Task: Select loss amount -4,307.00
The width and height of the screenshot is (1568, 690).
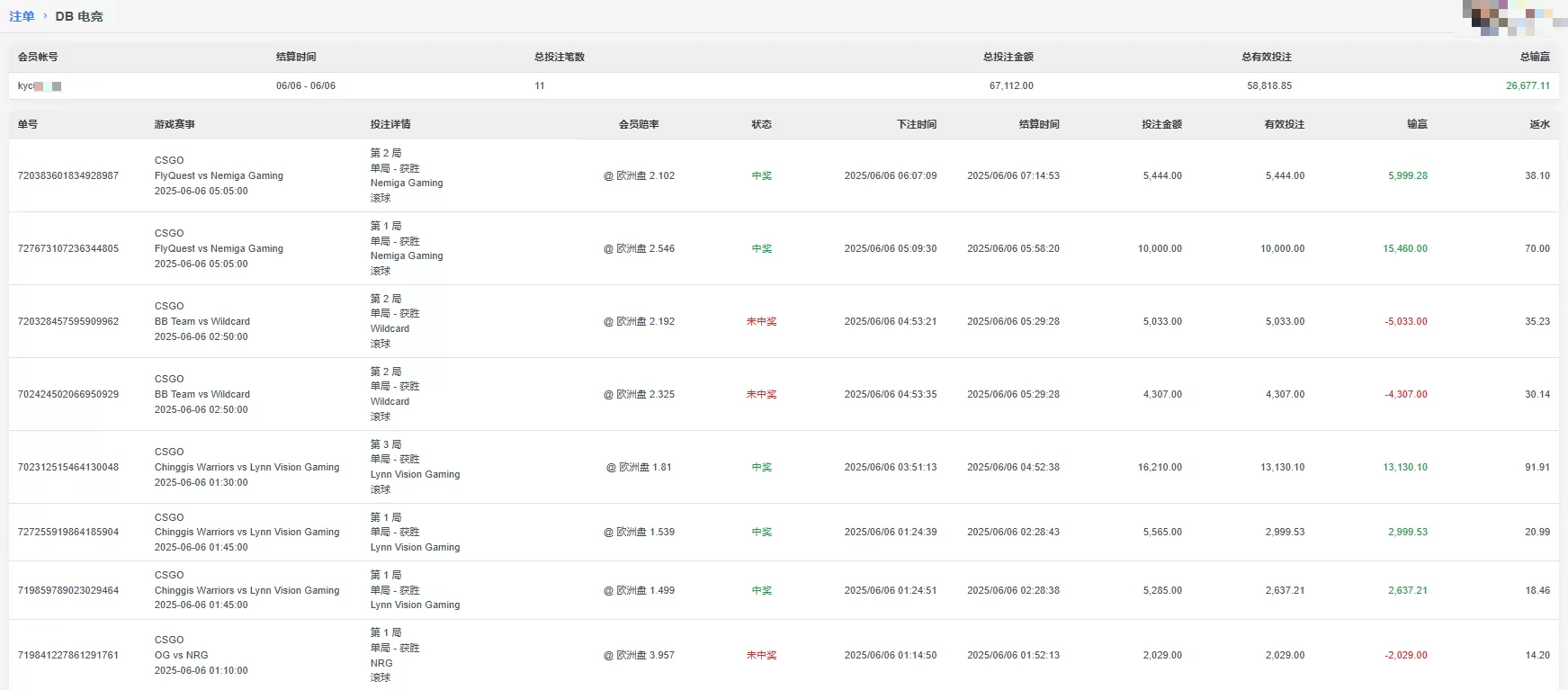Action: pos(1406,395)
